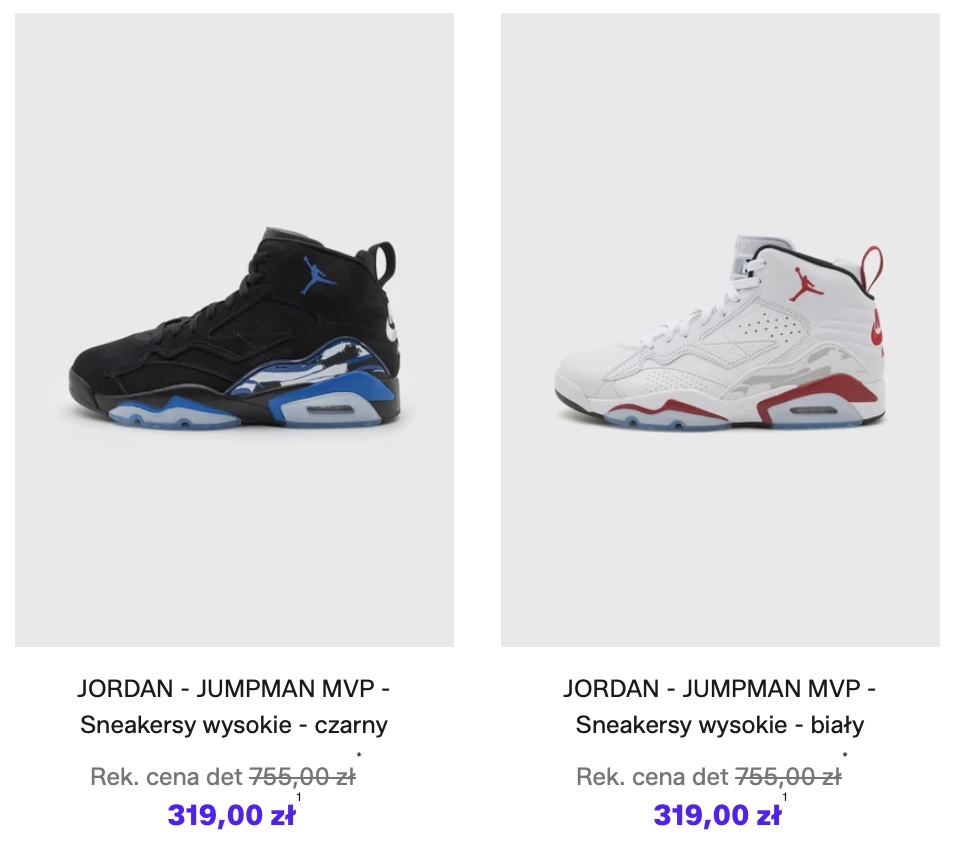Viewport: 954px width, 844px height.
Task: Click crossed-out 755,00 zł price for black sneaker
Action: pyautogui.click(x=302, y=776)
